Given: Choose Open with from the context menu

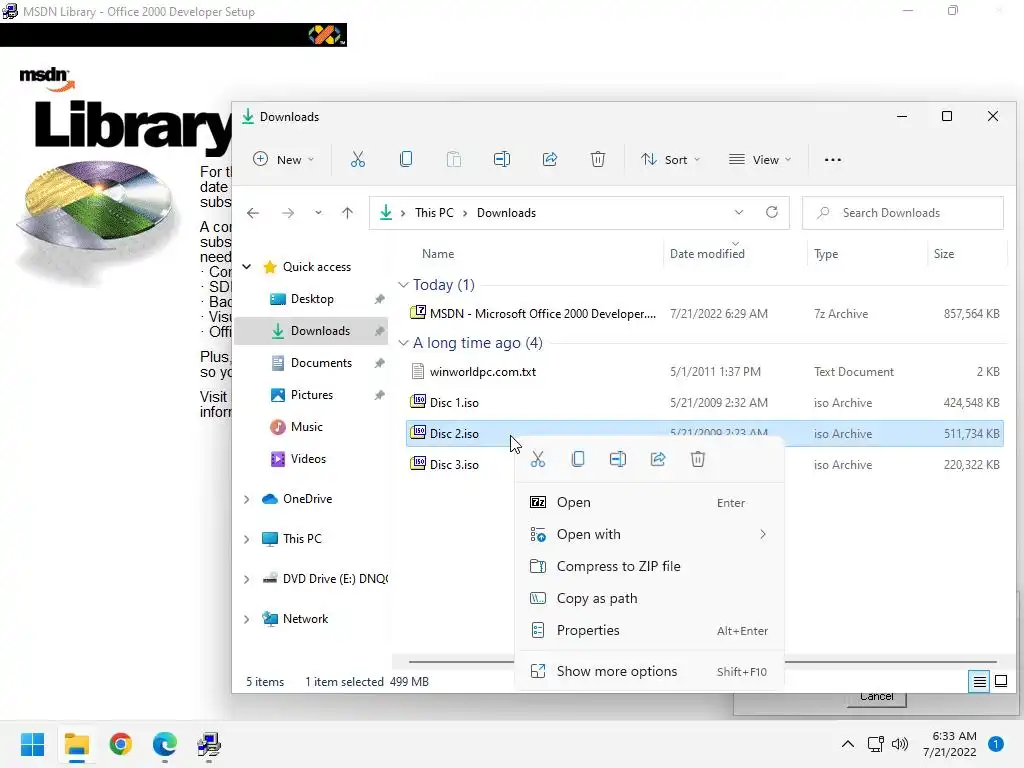Looking at the screenshot, I should (x=650, y=534).
